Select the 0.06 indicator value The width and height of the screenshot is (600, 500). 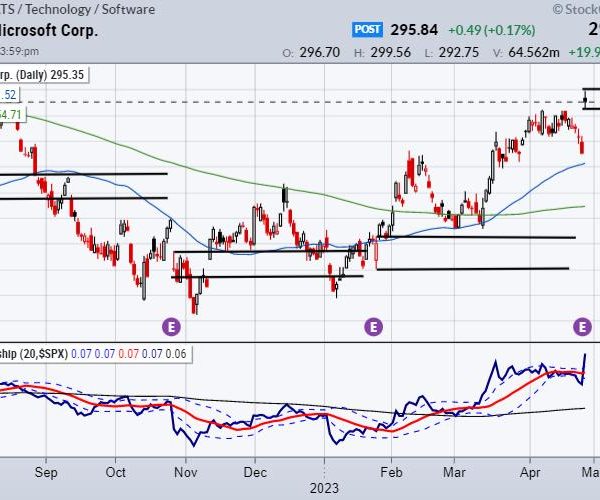tap(176, 354)
